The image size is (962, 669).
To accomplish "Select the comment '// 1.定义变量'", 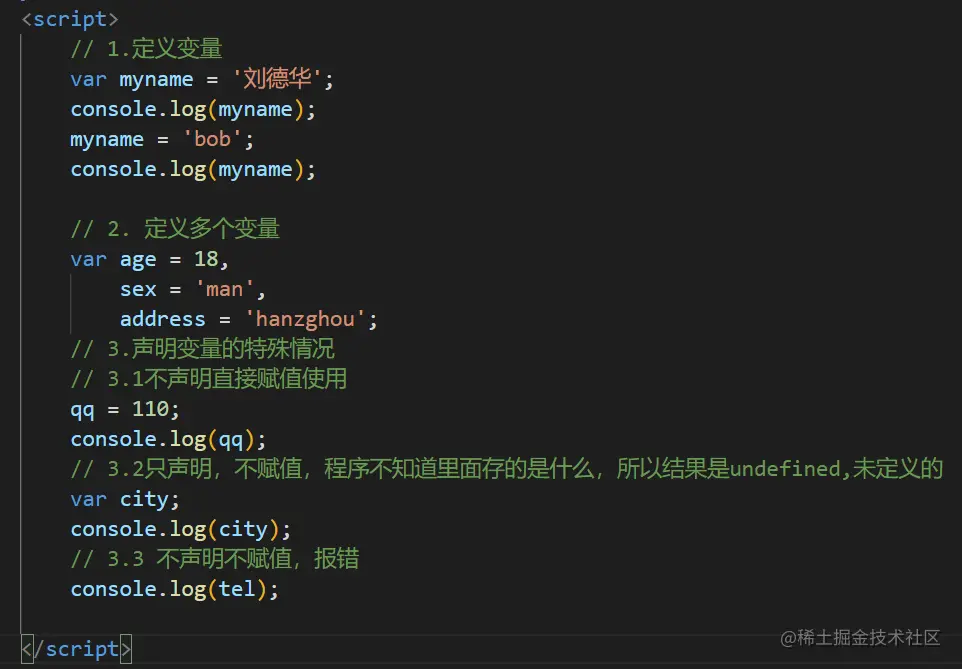I will 146,49.
